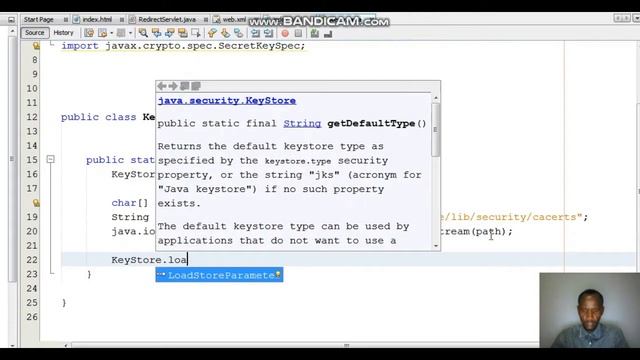Viewport: 640px width, 360px height.
Task: Stop Macro Recording icon
Action: point(298,33)
